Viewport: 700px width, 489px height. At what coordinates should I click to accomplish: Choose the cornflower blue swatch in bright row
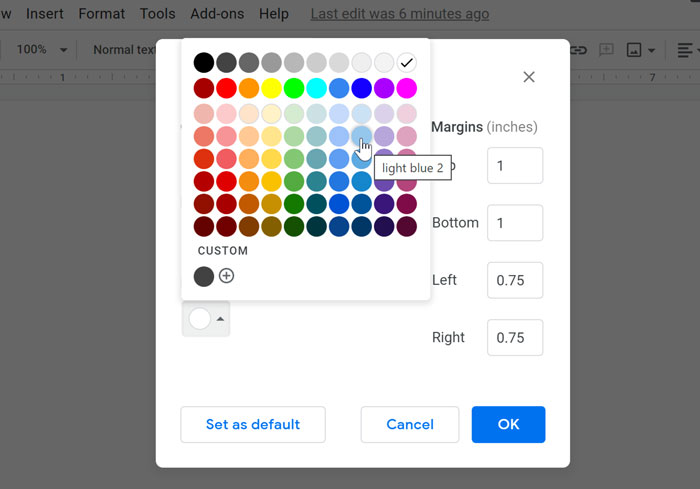(339, 88)
